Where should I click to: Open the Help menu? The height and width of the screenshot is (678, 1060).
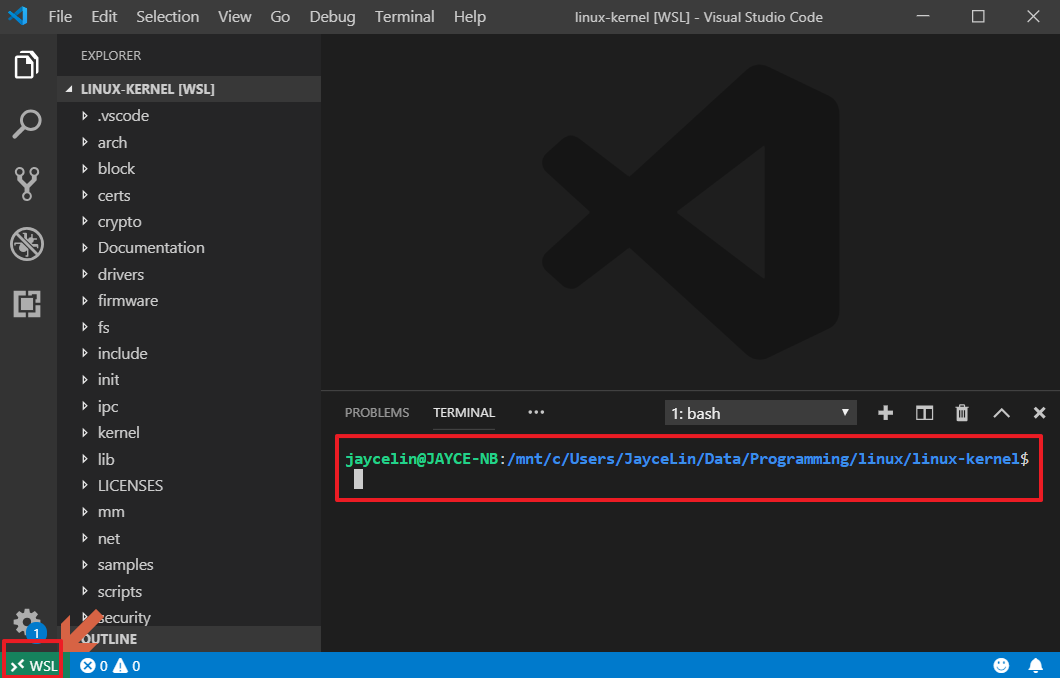470,16
